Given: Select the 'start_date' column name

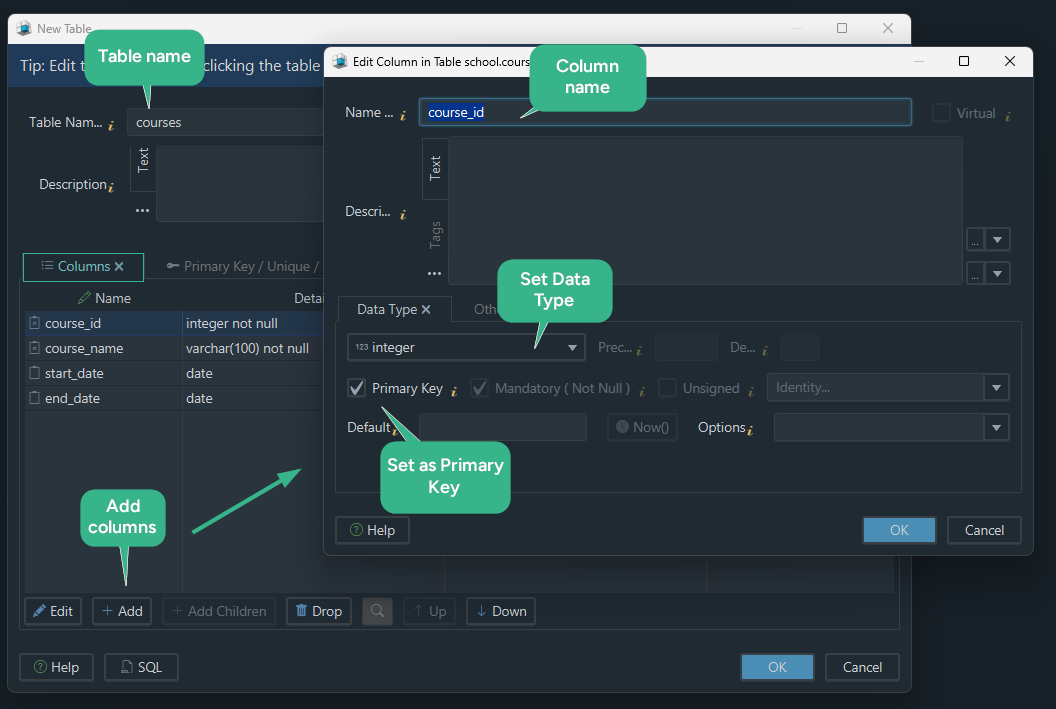Looking at the screenshot, I should point(74,374).
